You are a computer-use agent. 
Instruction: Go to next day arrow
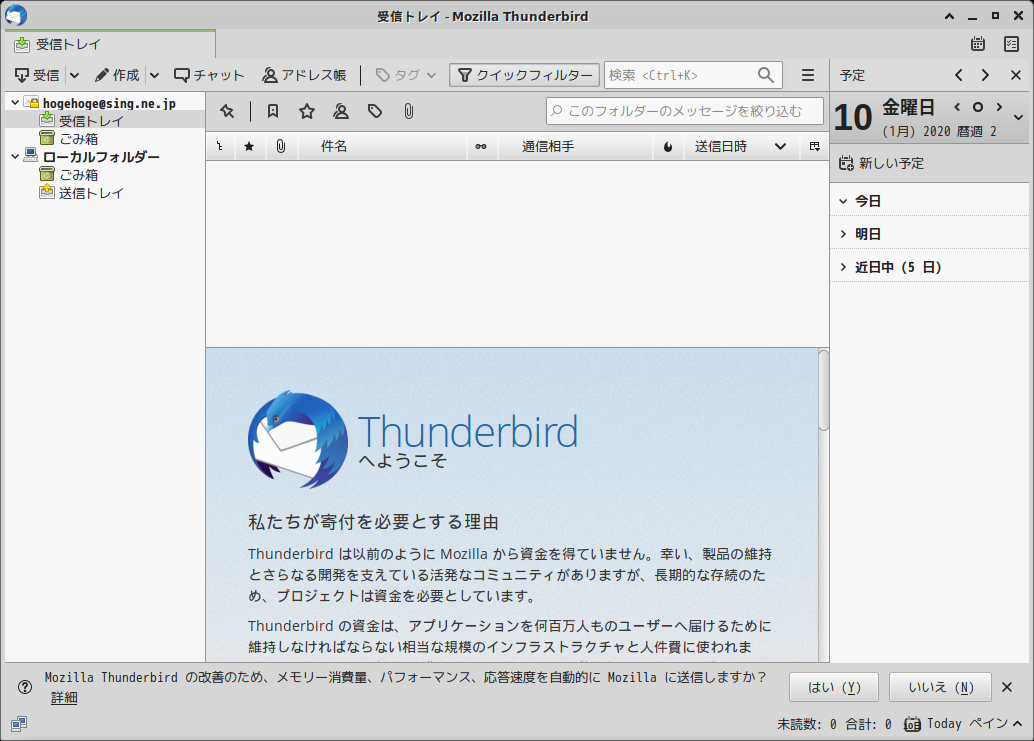999,107
